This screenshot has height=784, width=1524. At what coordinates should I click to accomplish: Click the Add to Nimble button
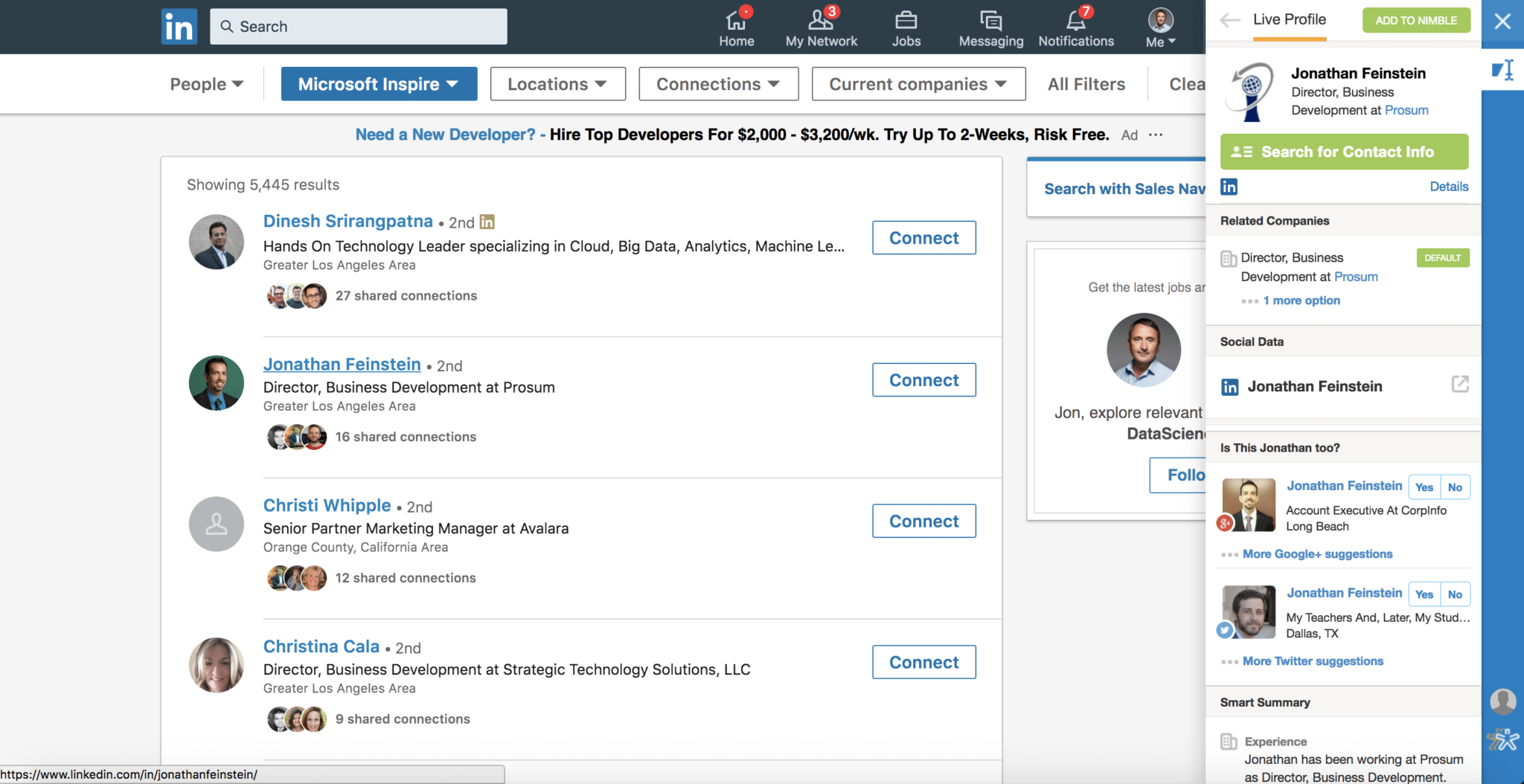pyautogui.click(x=1415, y=20)
